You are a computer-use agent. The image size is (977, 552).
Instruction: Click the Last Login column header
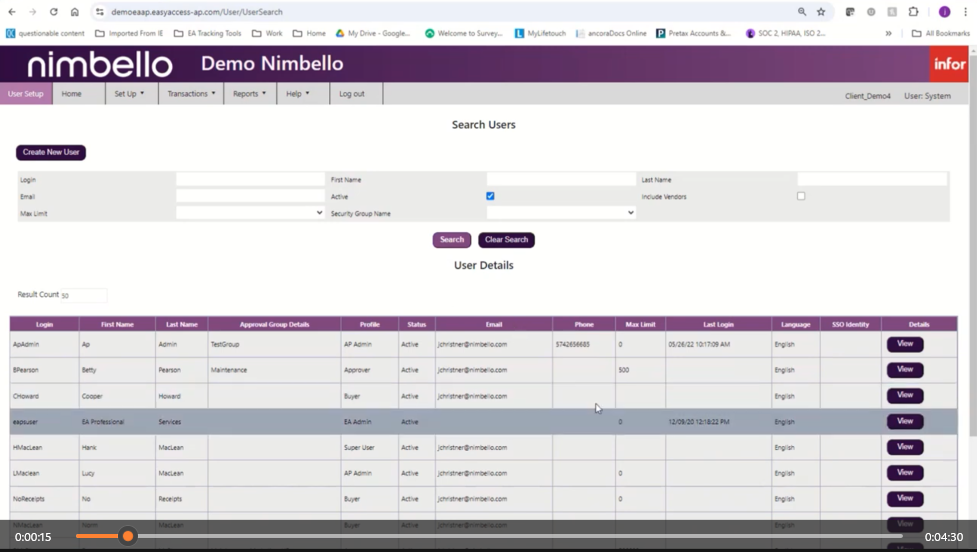click(x=718, y=324)
